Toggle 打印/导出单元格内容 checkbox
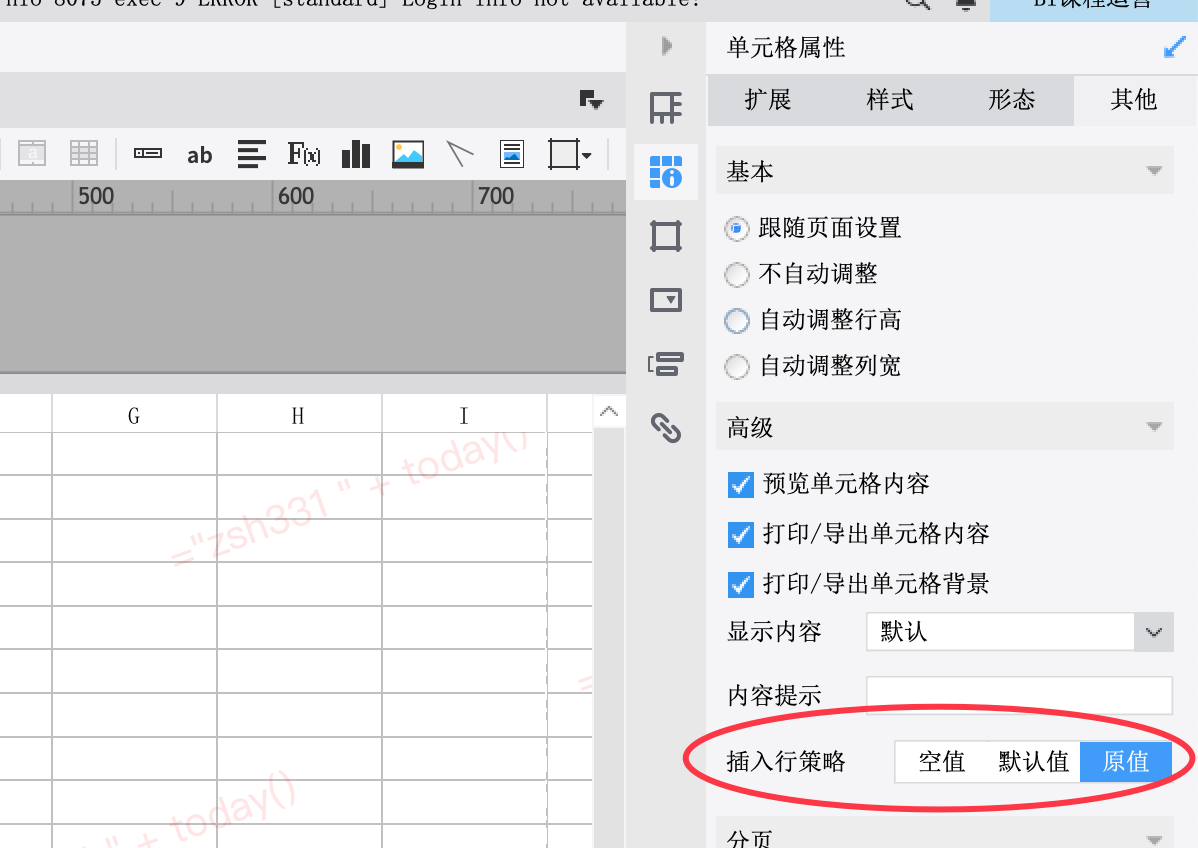The image size is (1198, 848). [x=740, y=535]
